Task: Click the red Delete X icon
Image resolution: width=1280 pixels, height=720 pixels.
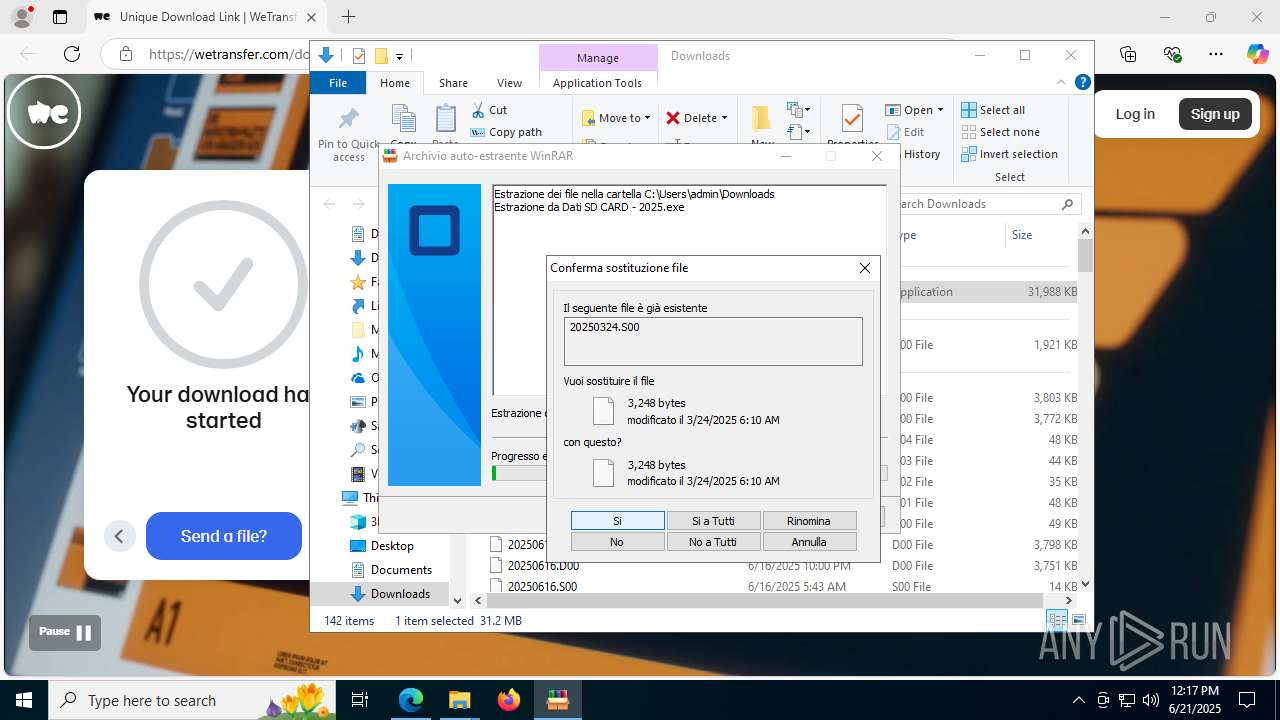Action: point(673,118)
